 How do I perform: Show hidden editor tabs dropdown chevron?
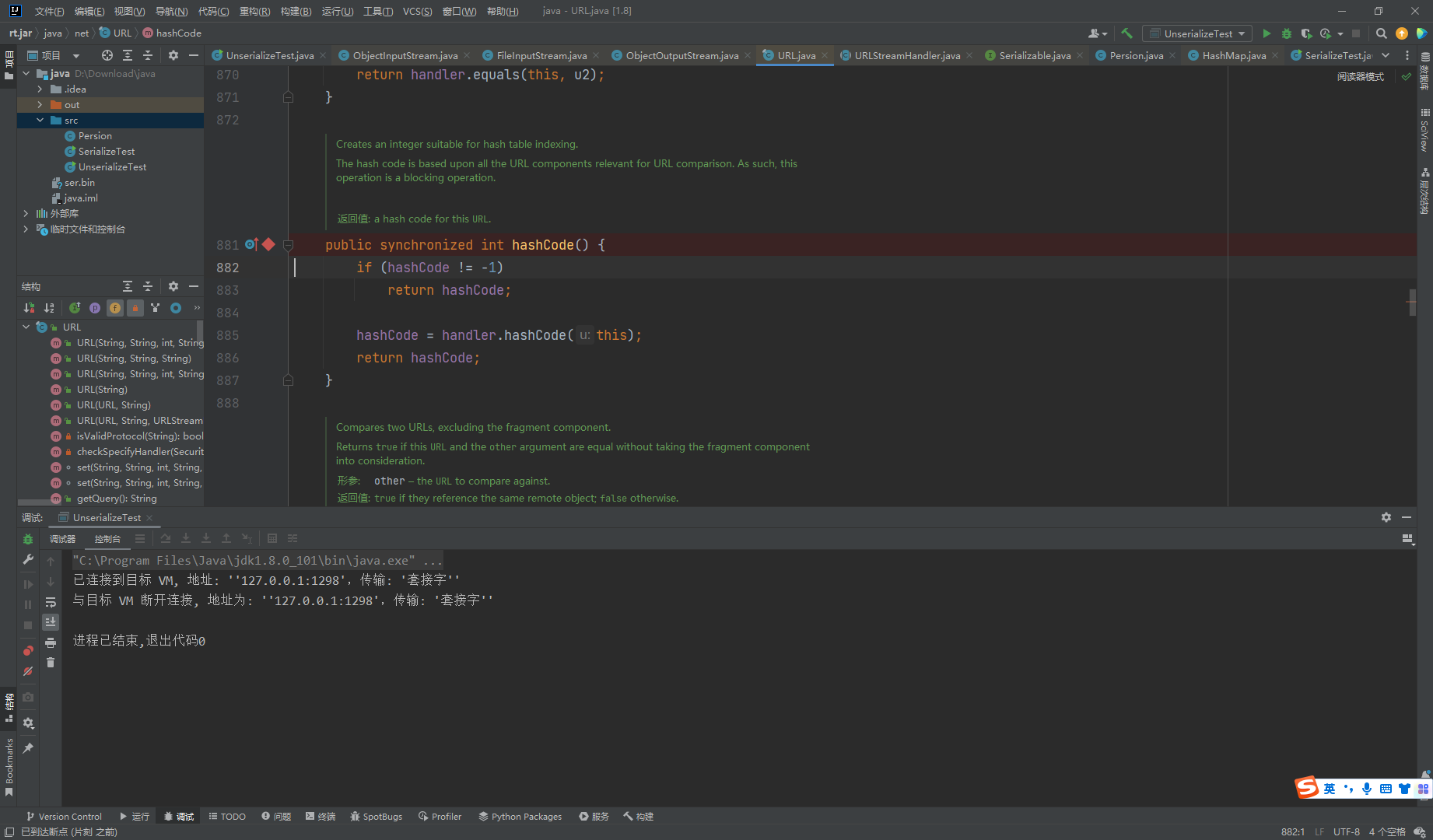pos(1386,55)
